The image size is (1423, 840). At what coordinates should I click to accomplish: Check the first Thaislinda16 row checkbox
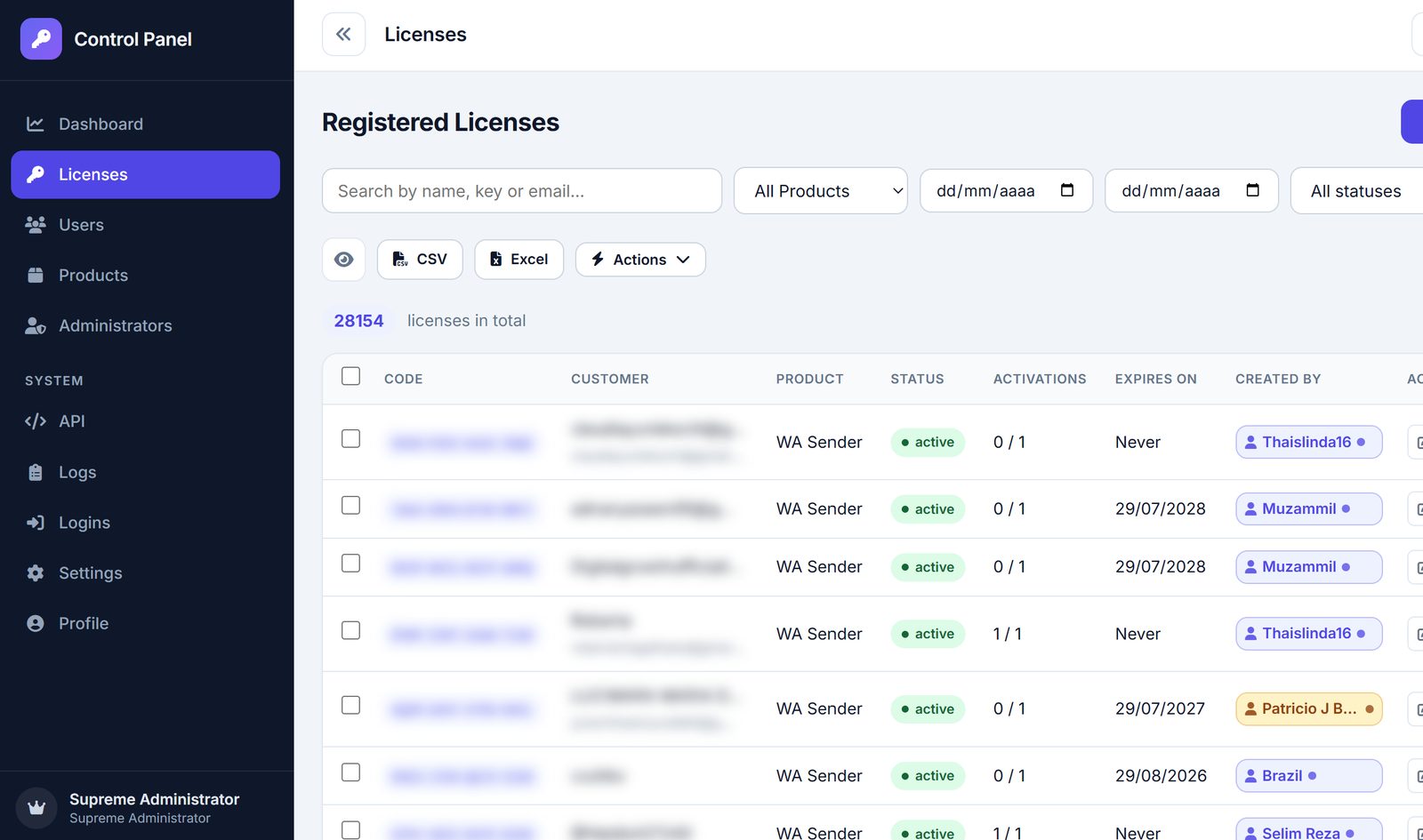click(x=351, y=439)
